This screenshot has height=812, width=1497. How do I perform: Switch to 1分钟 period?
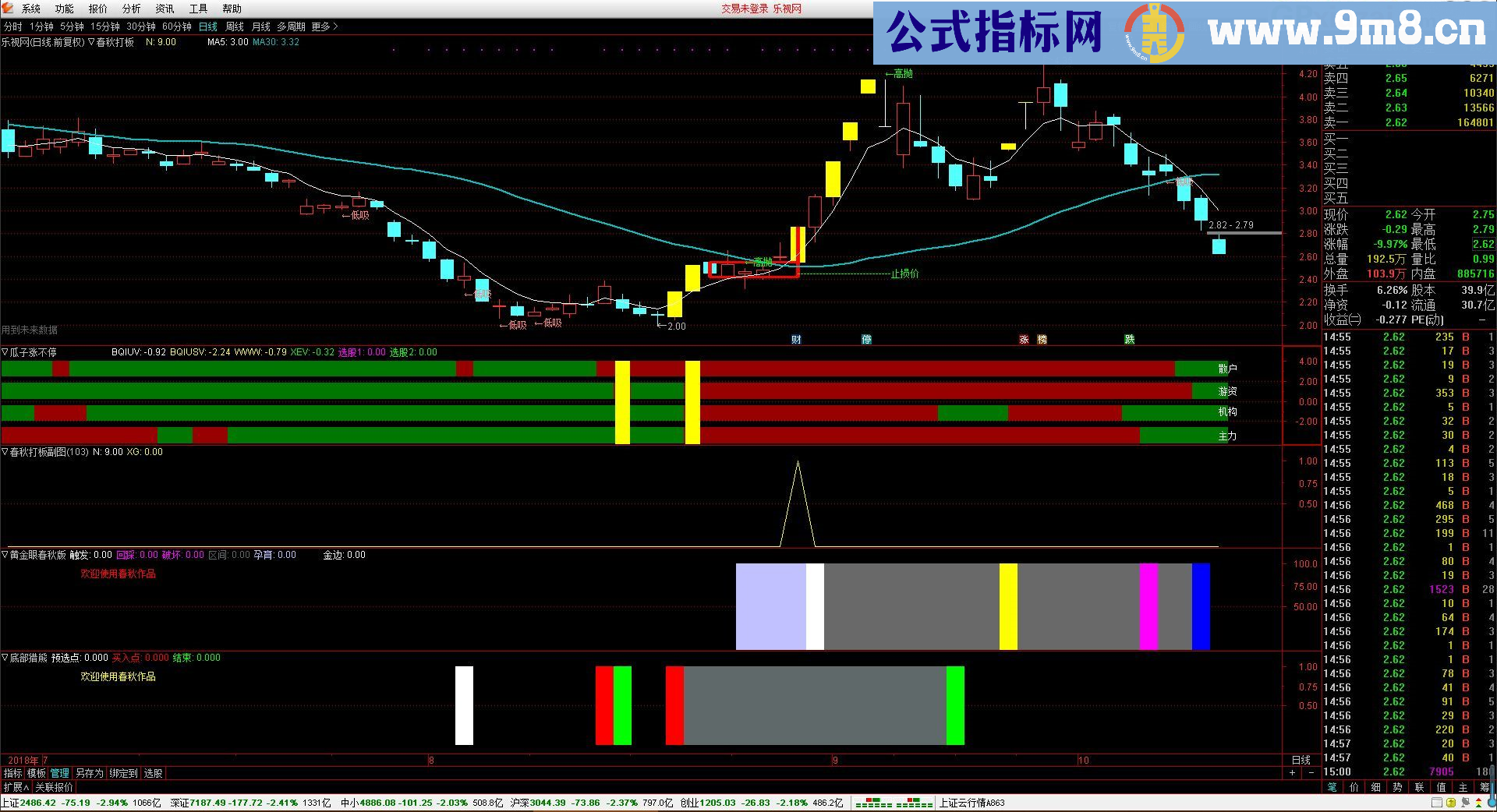pyautogui.click(x=41, y=26)
